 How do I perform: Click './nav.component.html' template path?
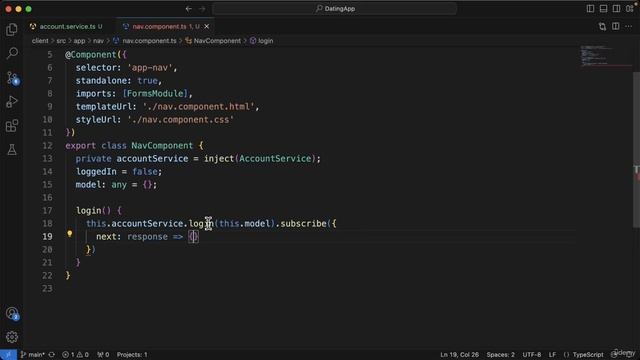click(x=199, y=107)
